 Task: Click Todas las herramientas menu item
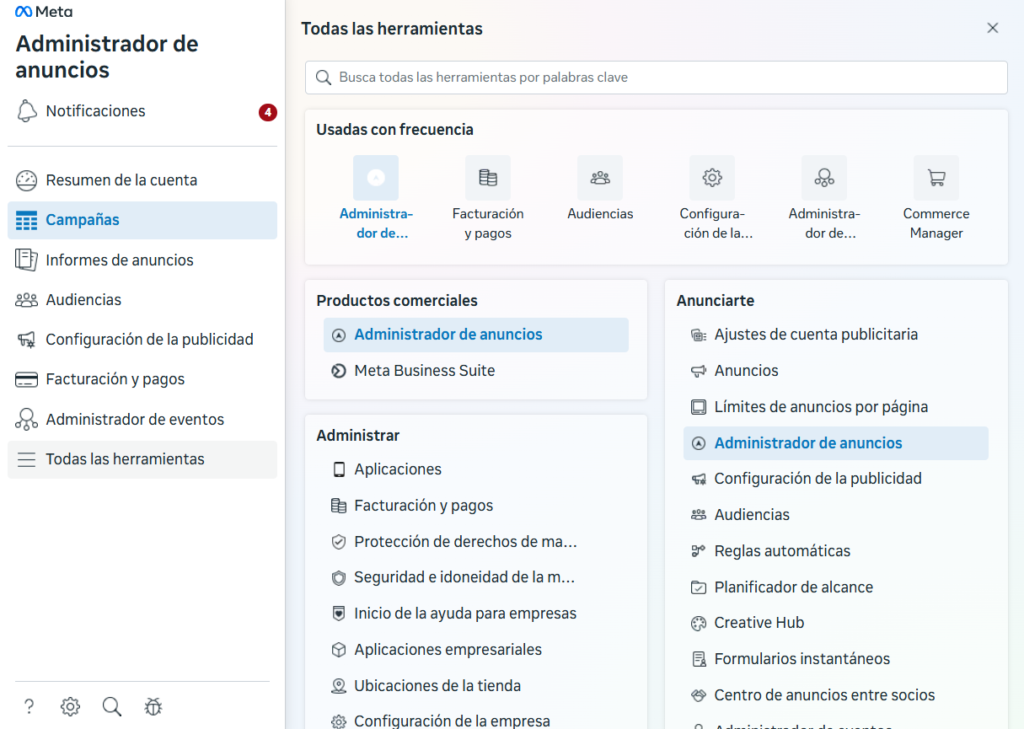[142, 459]
